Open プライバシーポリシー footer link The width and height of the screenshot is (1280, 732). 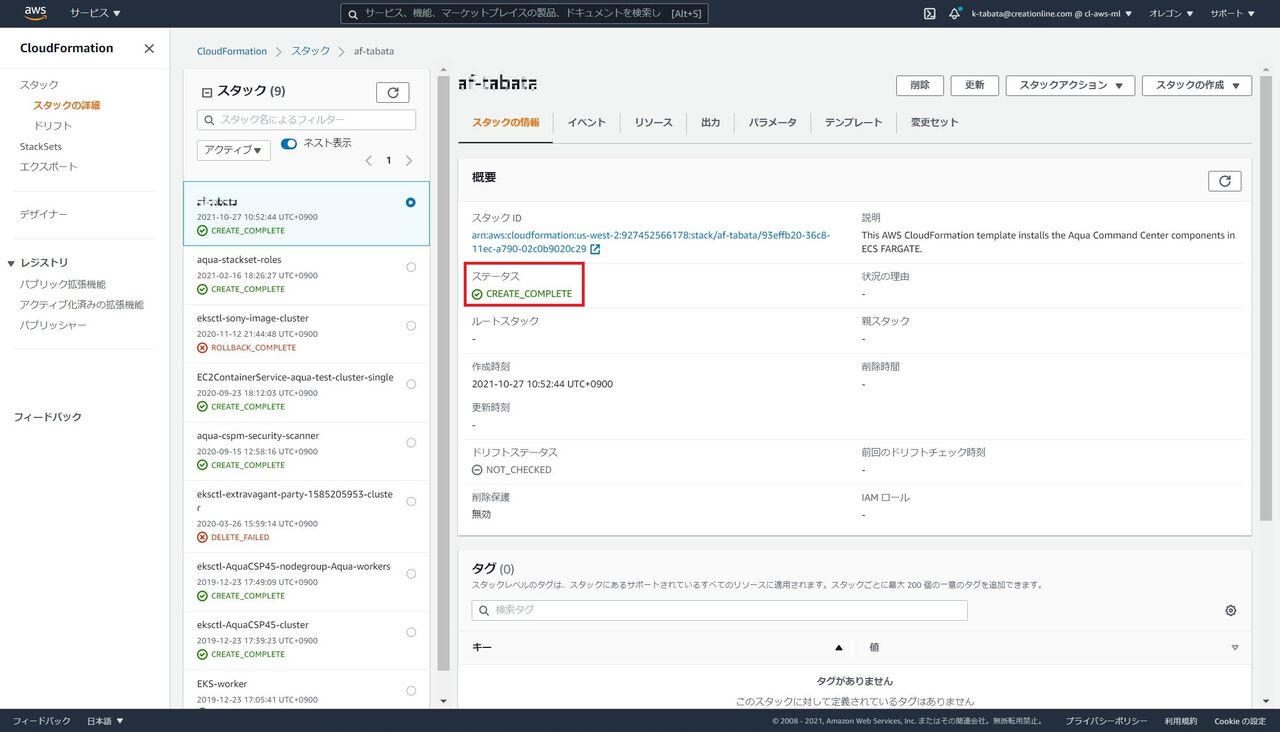(x=1106, y=721)
